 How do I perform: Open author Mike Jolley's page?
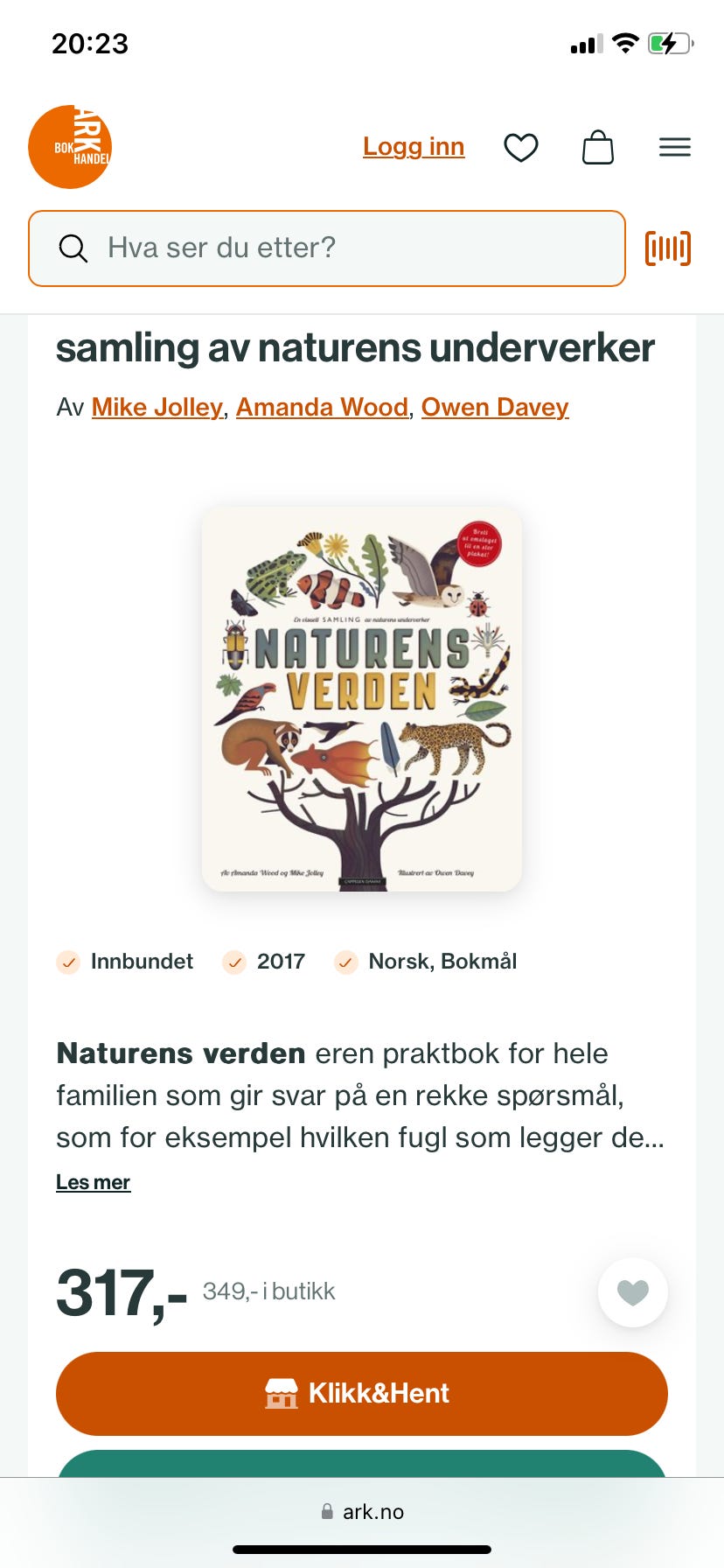[157, 407]
